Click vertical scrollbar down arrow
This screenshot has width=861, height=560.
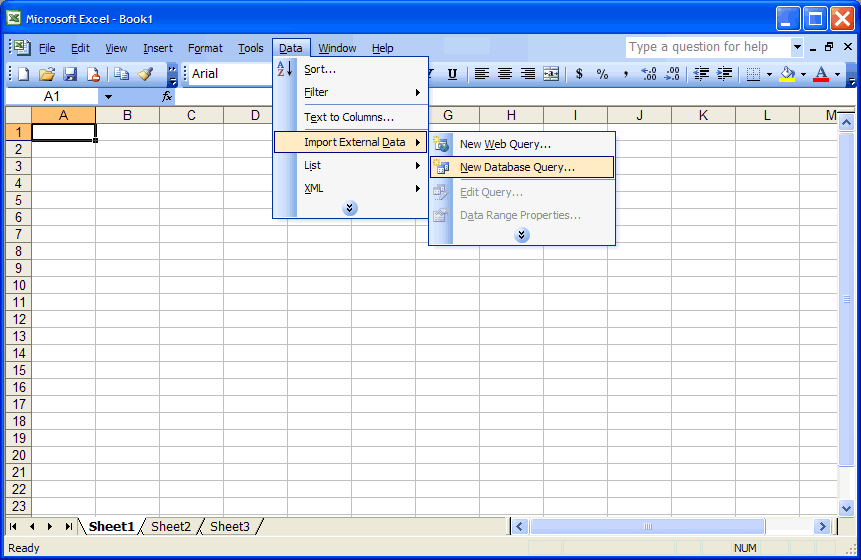click(x=846, y=507)
